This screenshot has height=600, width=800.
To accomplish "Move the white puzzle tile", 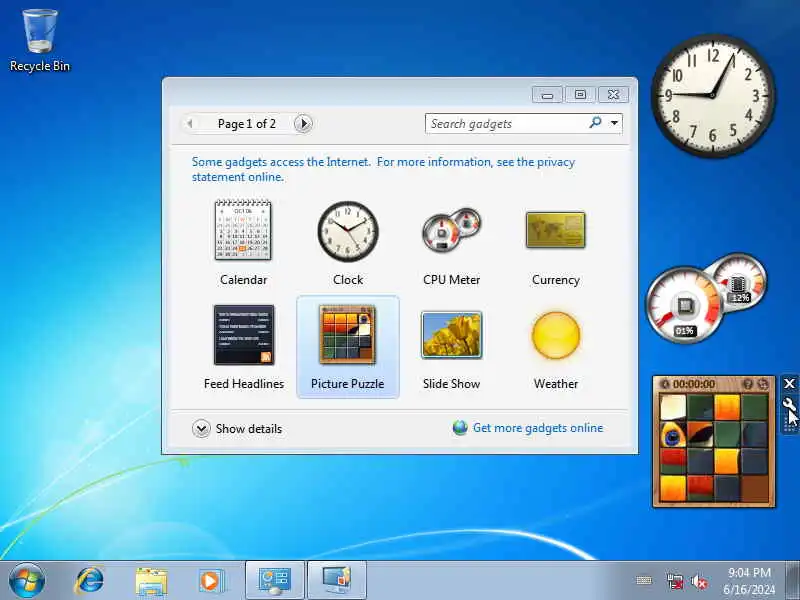I will (673, 407).
